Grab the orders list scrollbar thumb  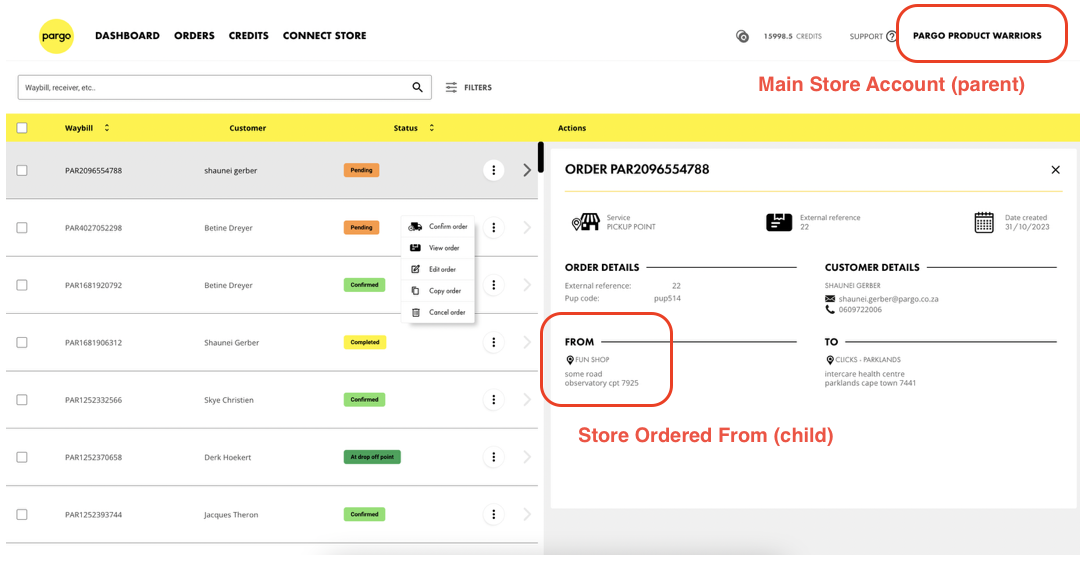pos(541,157)
